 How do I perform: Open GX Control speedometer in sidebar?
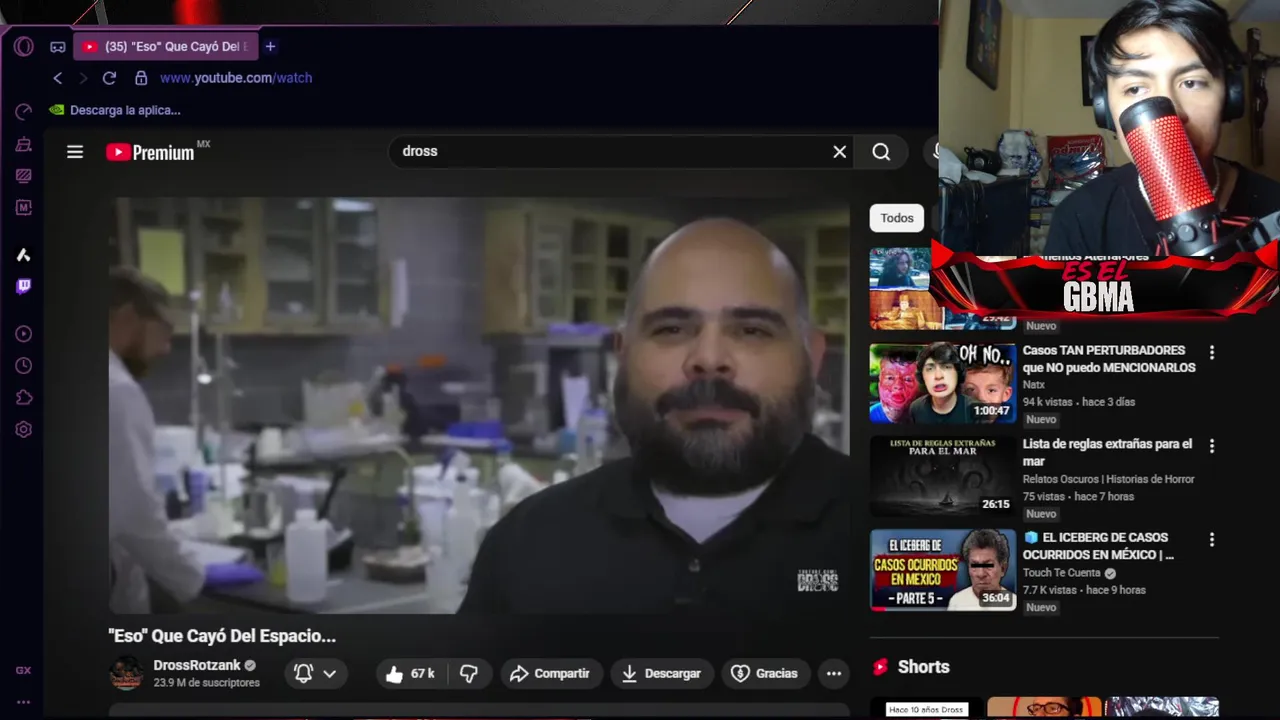(24, 112)
